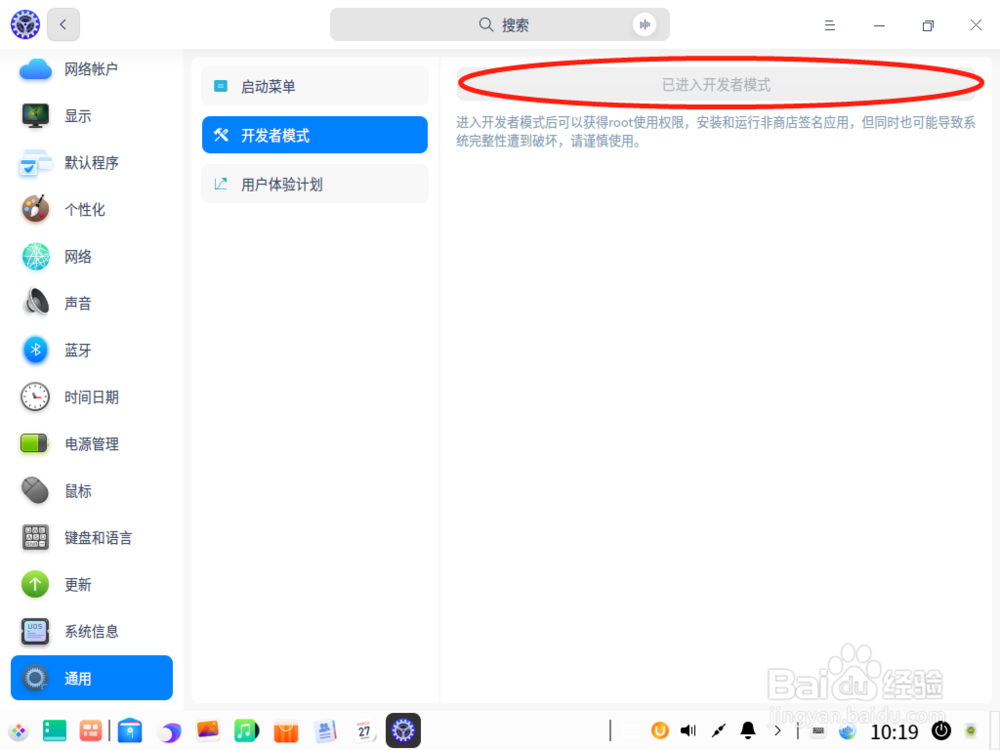1000x750 pixels.
Task: Click the 已进入开发者模式 button
Action: click(718, 84)
